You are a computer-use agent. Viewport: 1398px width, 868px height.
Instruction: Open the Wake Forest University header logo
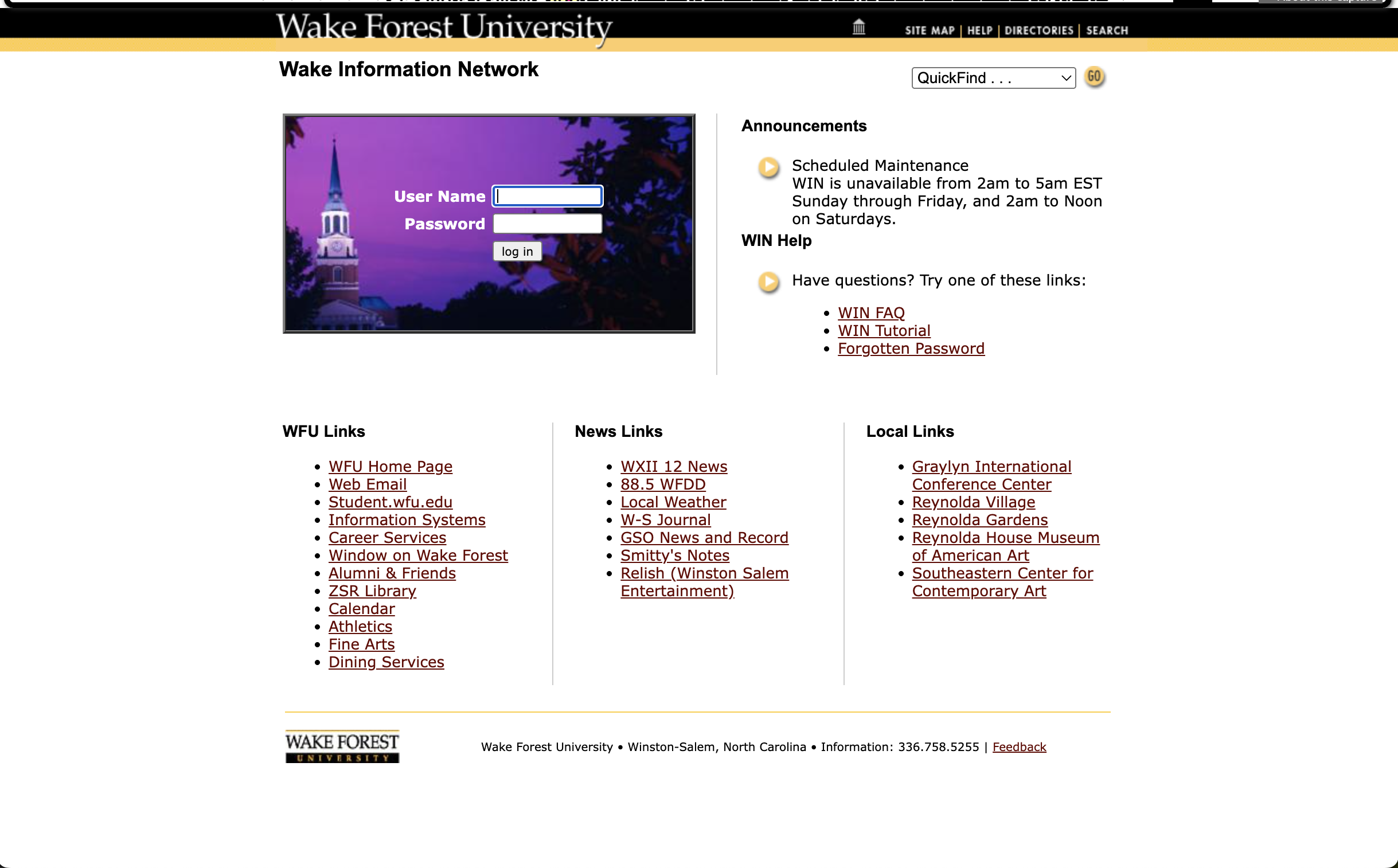(444, 29)
